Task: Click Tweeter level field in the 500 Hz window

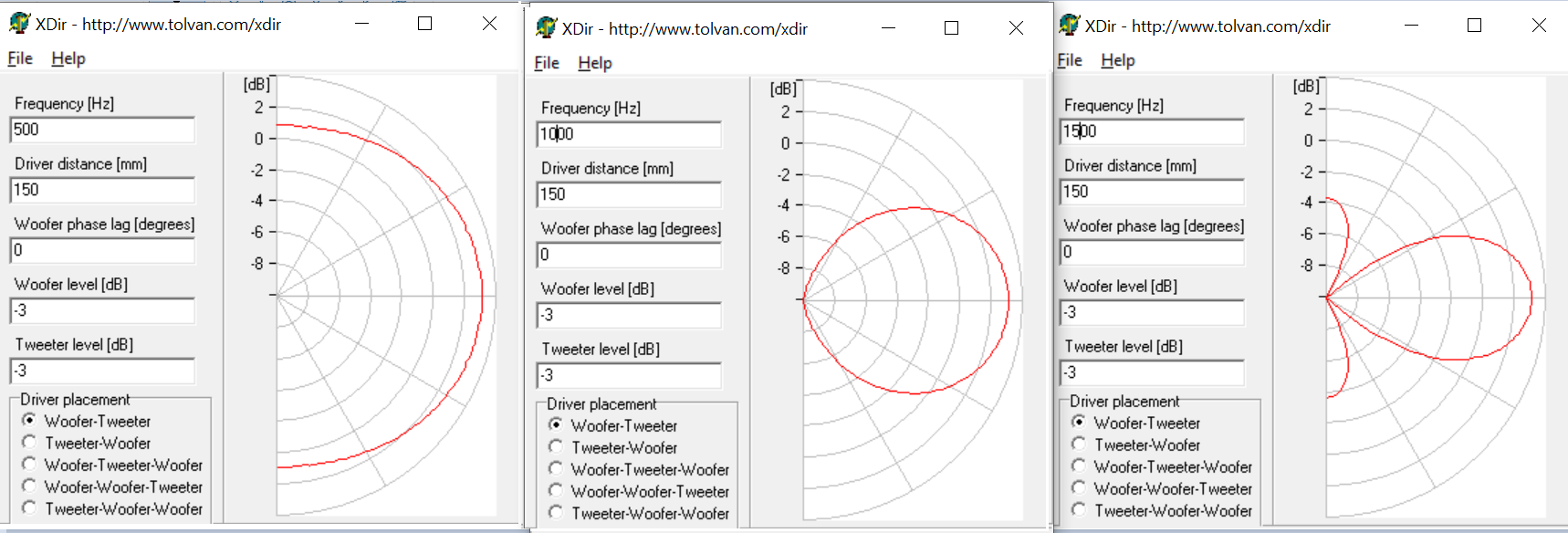Action: [102, 371]
